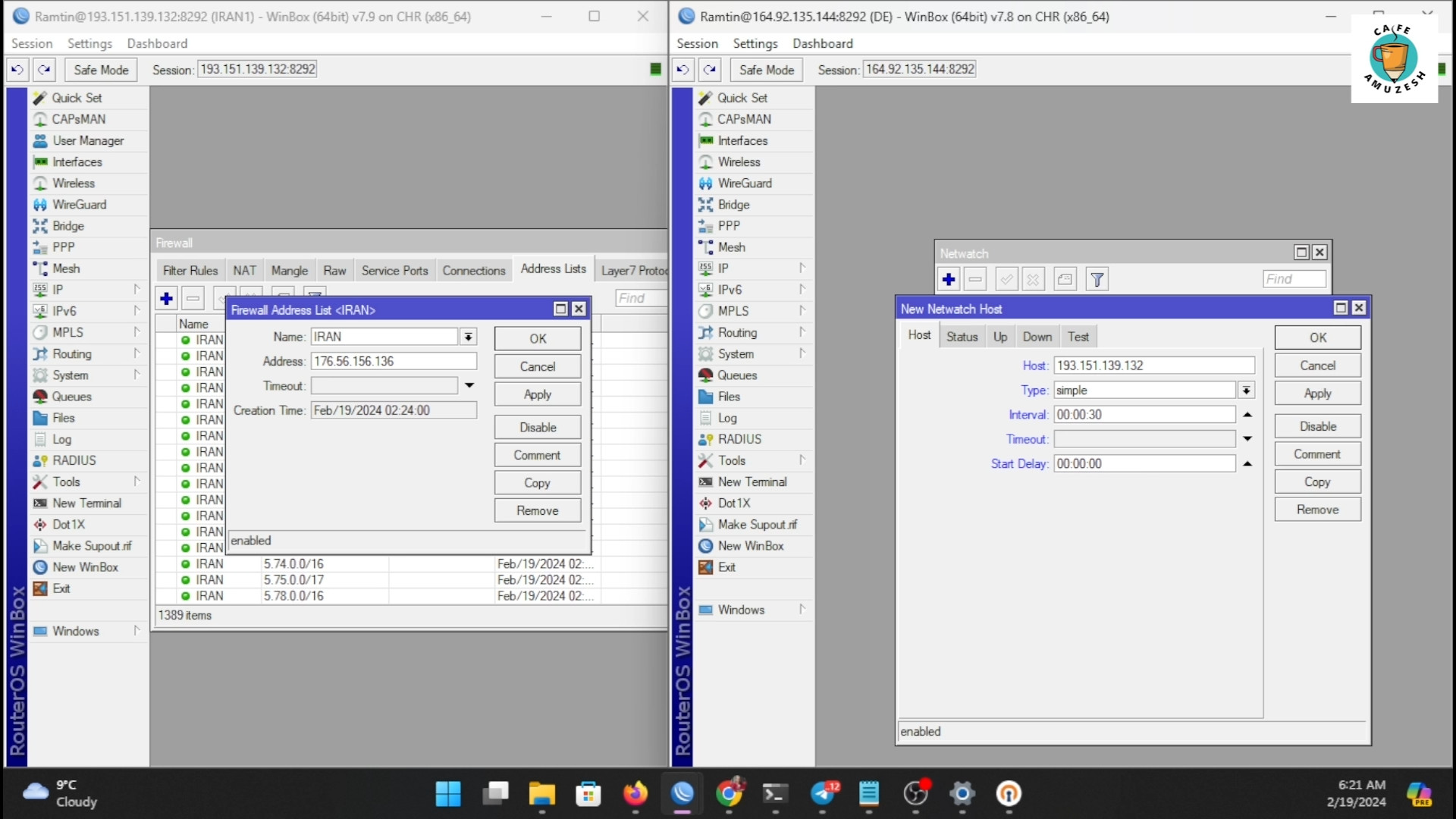This screenshot has height=819, width=1456.
Task: Click Cancel in the Firewall Address List dialog
Action: tap(538, 366)
